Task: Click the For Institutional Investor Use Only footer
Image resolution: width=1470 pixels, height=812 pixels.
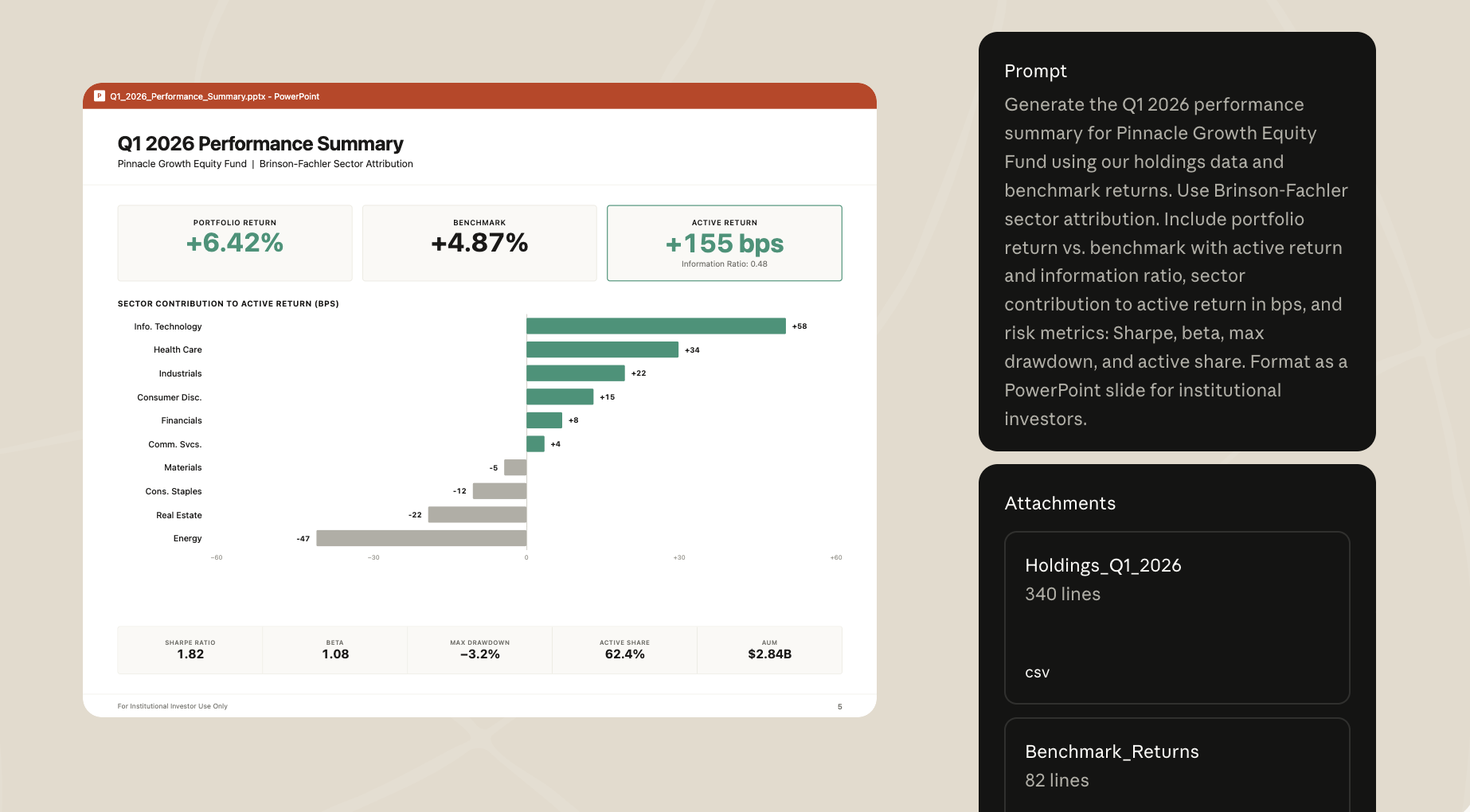Action: (173, 706)
